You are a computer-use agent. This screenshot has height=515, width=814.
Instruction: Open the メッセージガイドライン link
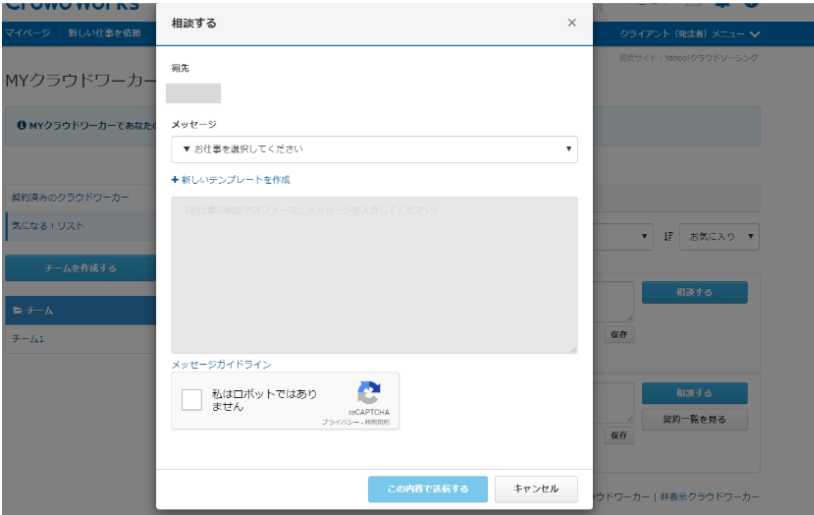click(221, 365)
